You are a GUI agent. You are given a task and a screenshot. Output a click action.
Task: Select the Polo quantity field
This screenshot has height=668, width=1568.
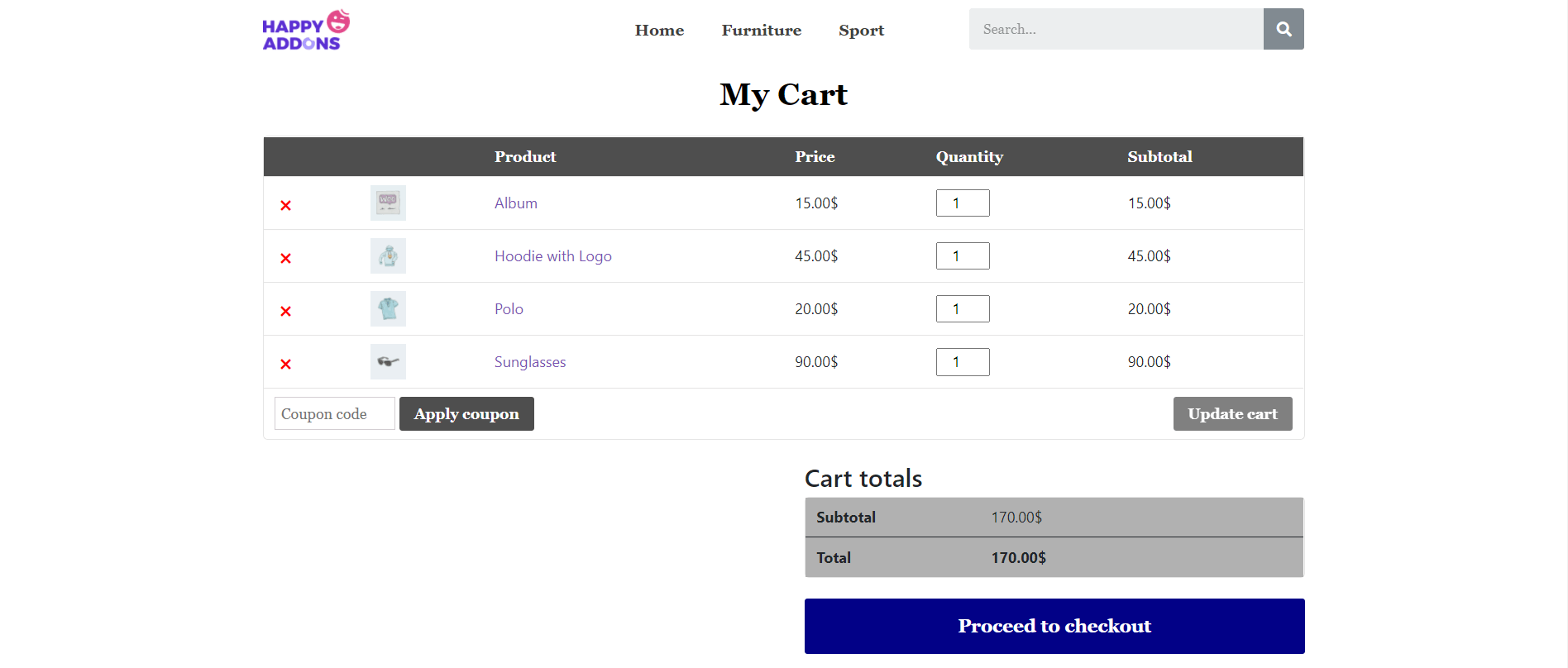[x=963, y=308]
